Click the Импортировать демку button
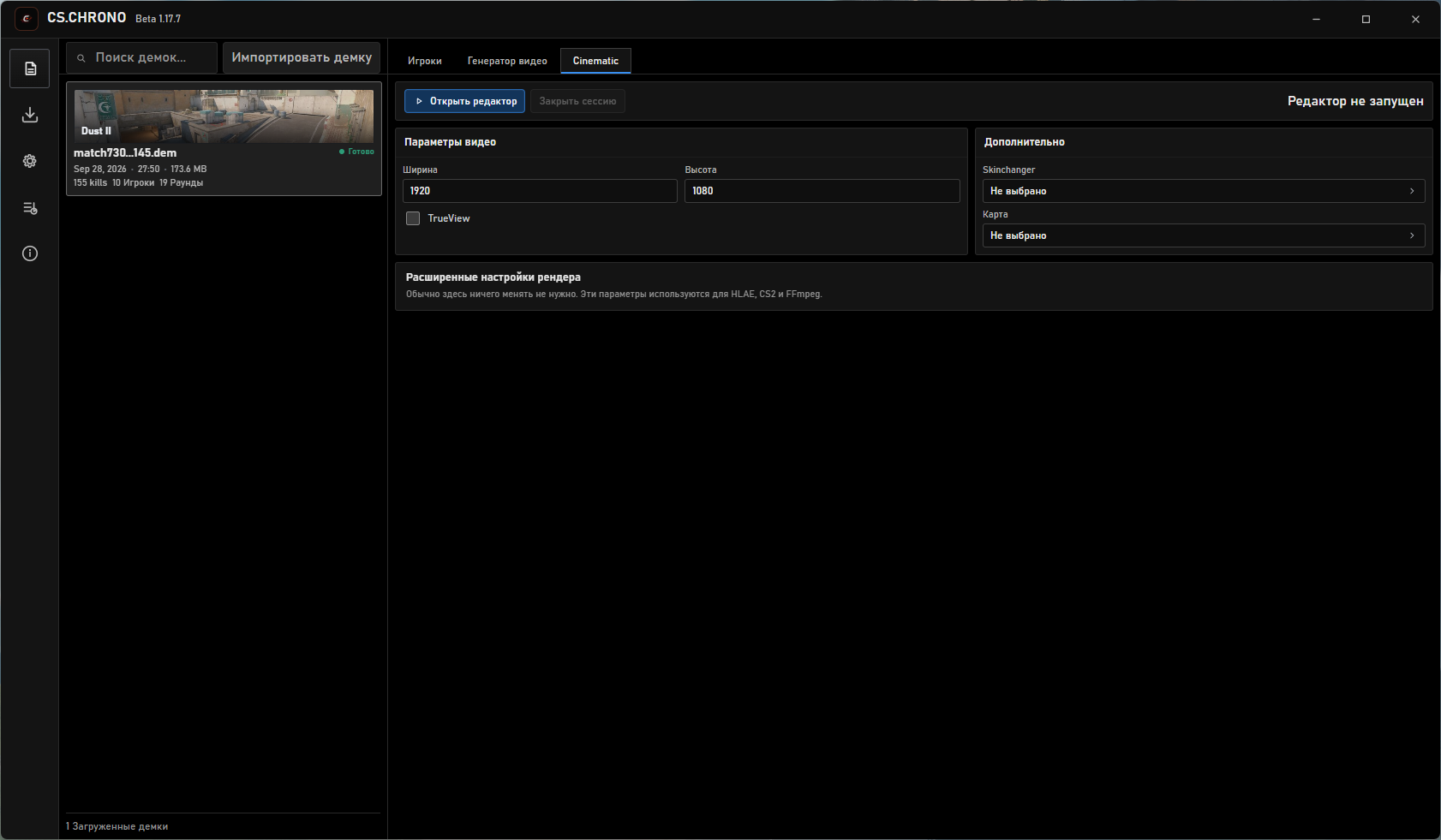The width and height of the screenshot is (1441, 840). pos(302,57)
